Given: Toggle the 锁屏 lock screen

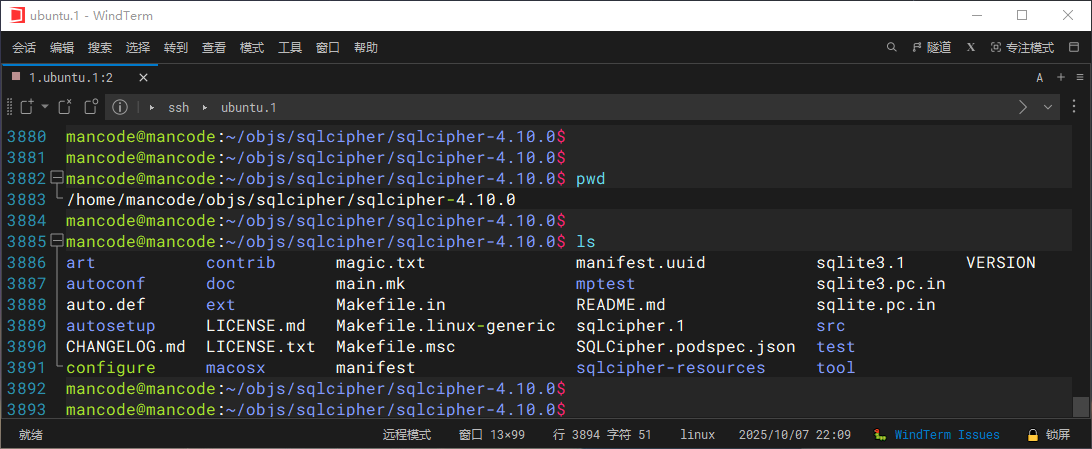Looking at the screenshot, I should click(x=1048, y=435).
